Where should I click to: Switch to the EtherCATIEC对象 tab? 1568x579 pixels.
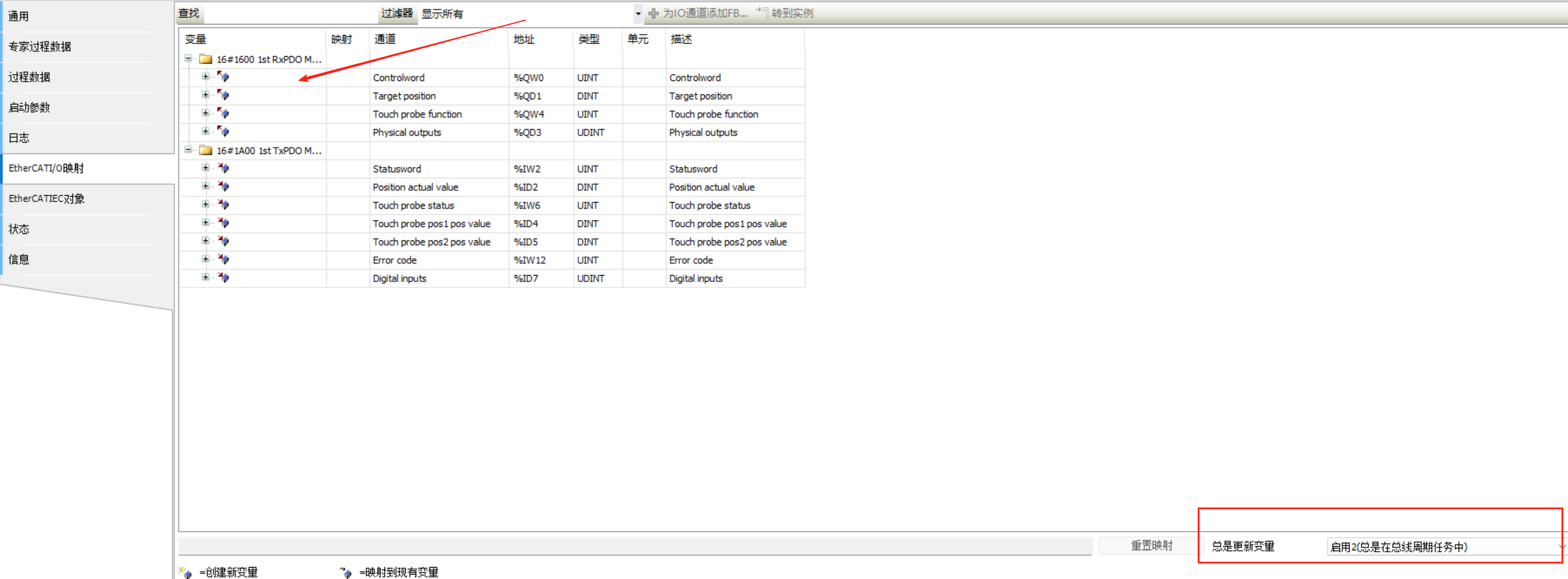point(46,199)
